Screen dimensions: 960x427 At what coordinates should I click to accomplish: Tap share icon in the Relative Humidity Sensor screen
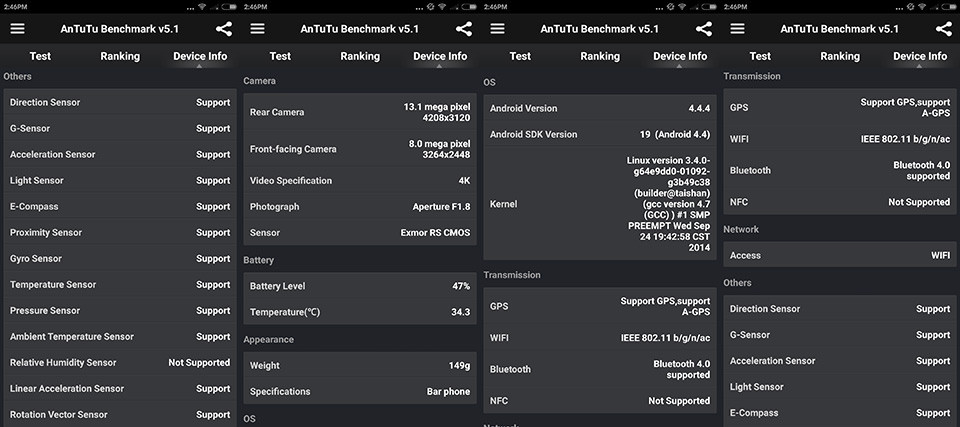tap(224, 29)
